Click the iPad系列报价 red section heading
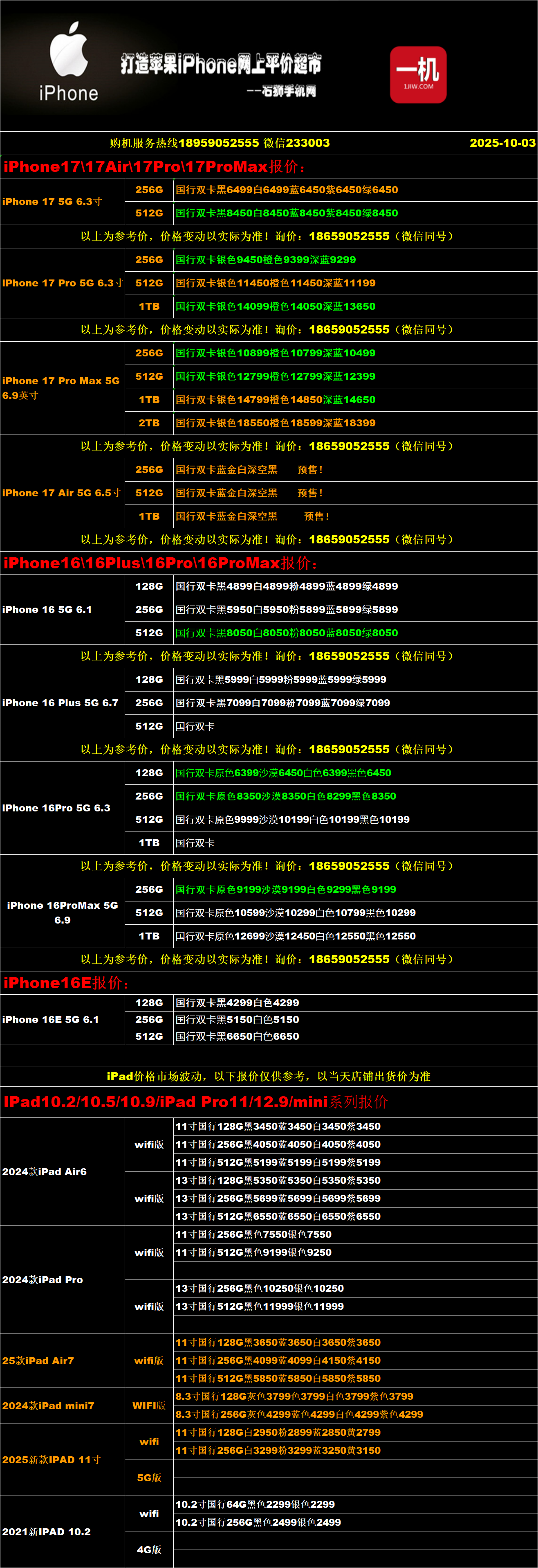Screen dimensions: 538x1568 (x=195, y=1102)
